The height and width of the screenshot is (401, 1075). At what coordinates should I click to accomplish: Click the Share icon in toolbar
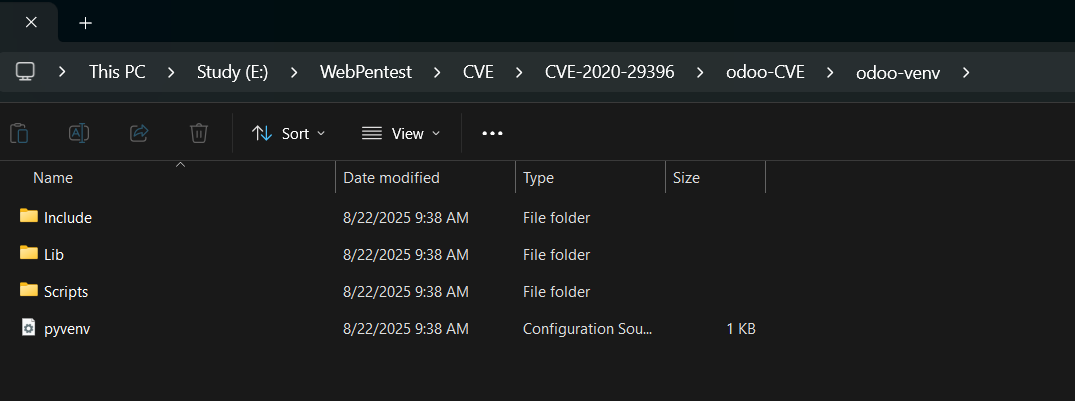(x=139, y=133)
